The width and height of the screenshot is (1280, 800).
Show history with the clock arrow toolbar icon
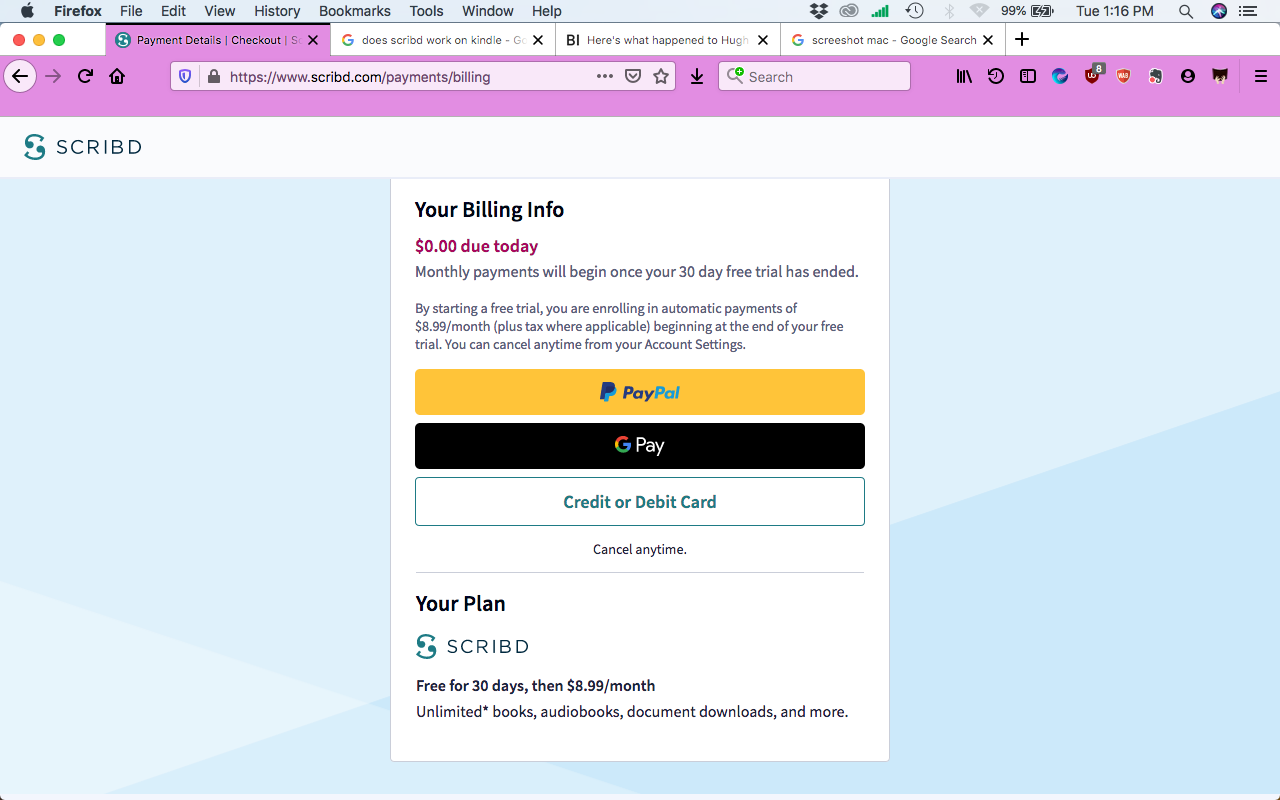996,76
